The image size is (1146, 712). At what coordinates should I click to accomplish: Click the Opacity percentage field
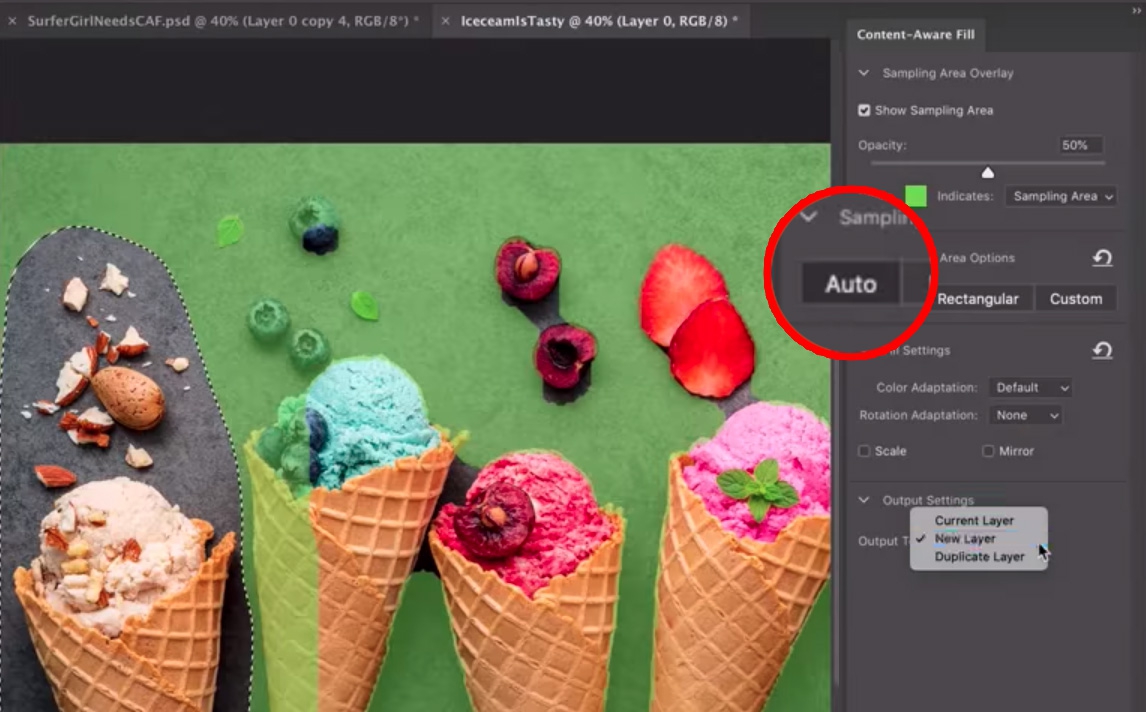[x=1079, y=145]
